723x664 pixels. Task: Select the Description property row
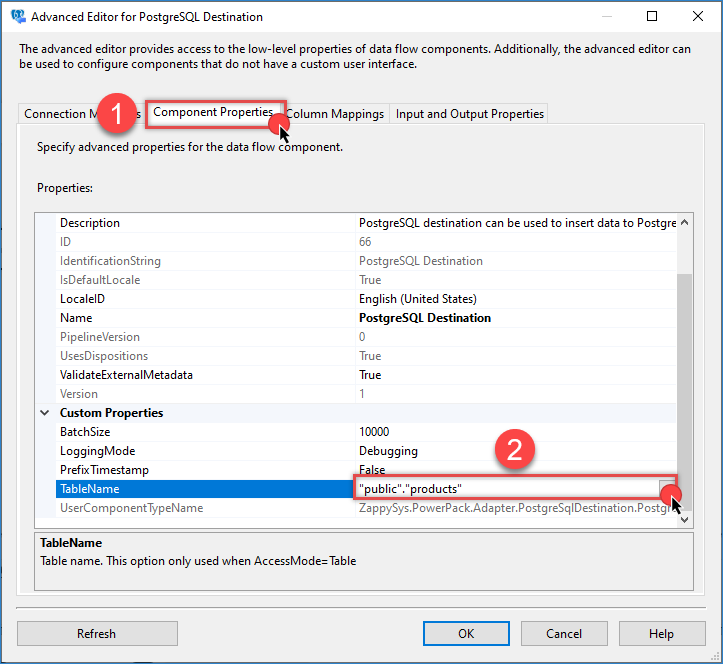point(90,223)
